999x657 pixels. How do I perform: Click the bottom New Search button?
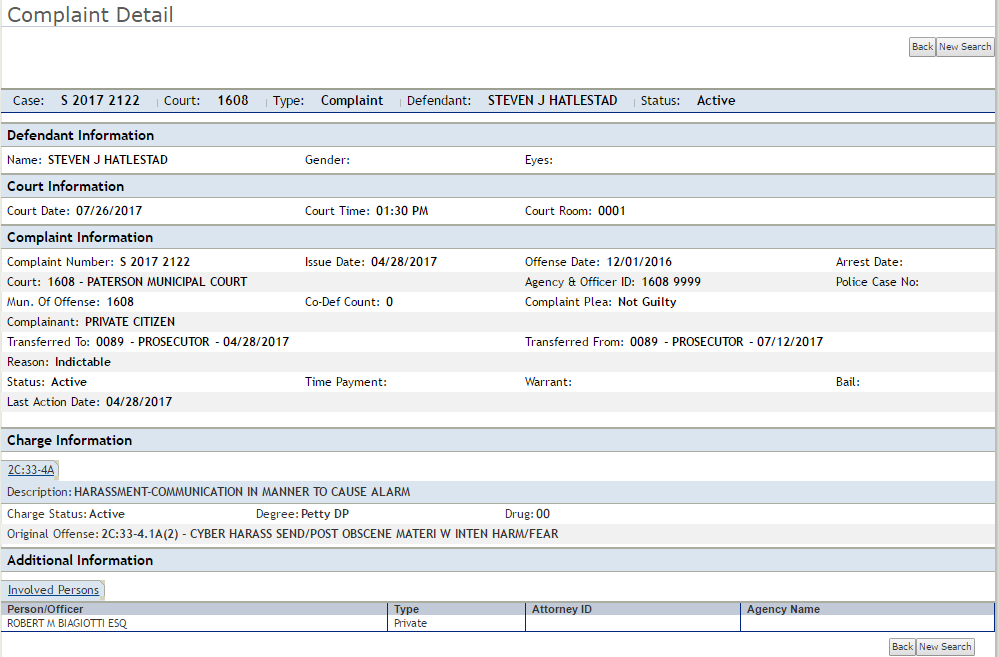pos(944,646)
